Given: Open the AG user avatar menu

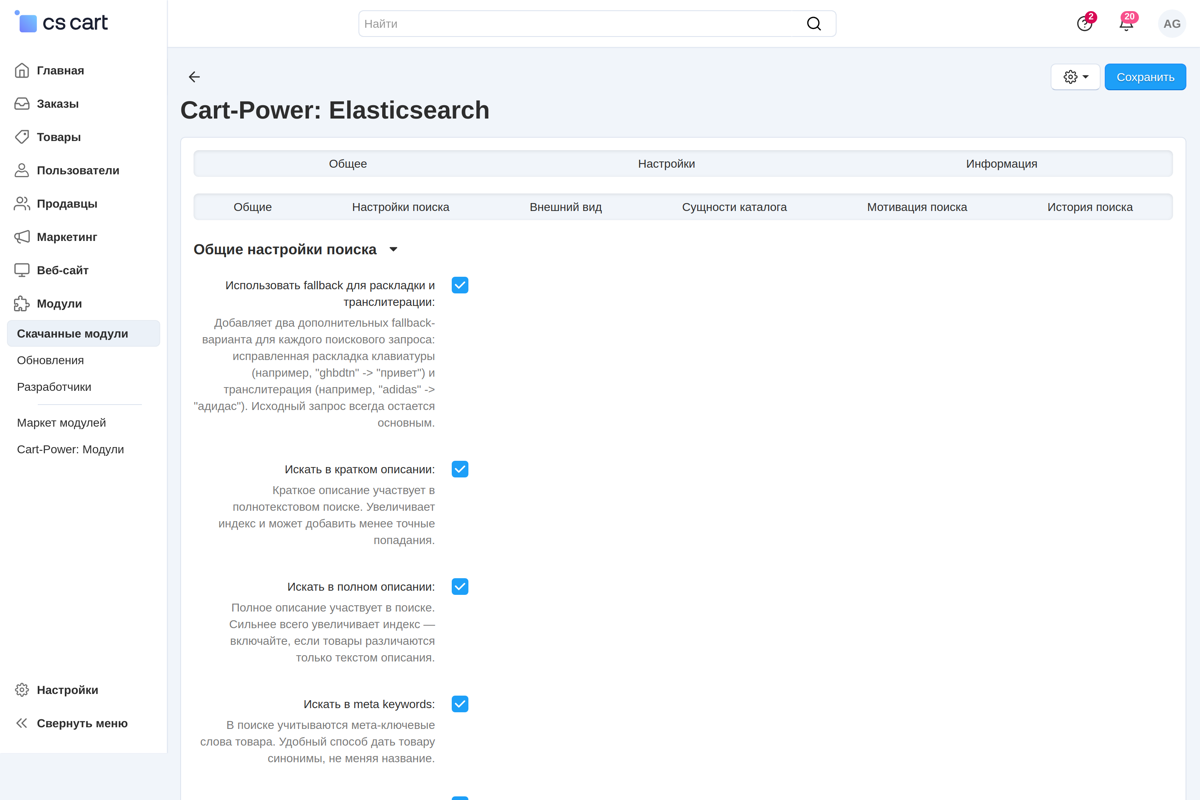Looking at the screenshot, I should [1172, 24].
